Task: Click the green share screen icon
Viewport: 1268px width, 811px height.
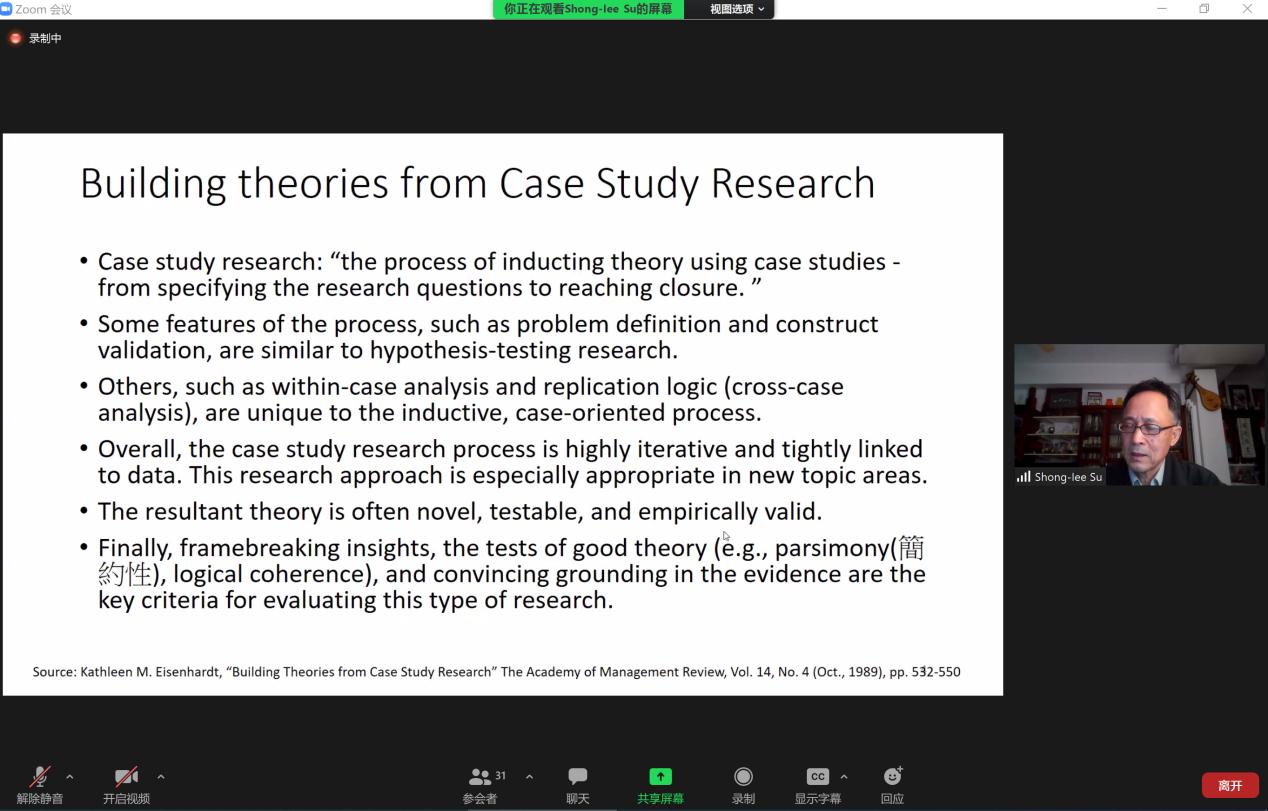Action: click(x=660, y=777)
